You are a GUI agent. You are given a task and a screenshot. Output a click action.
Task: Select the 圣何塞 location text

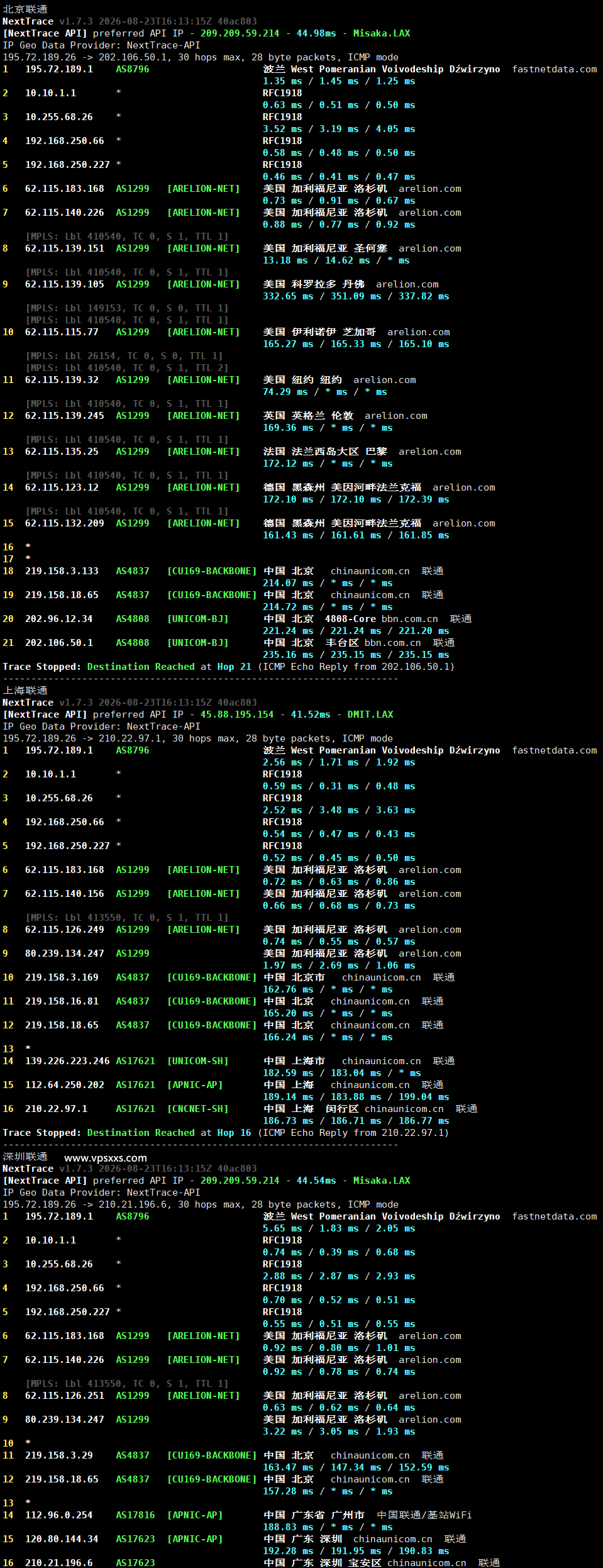coord(370,248)
